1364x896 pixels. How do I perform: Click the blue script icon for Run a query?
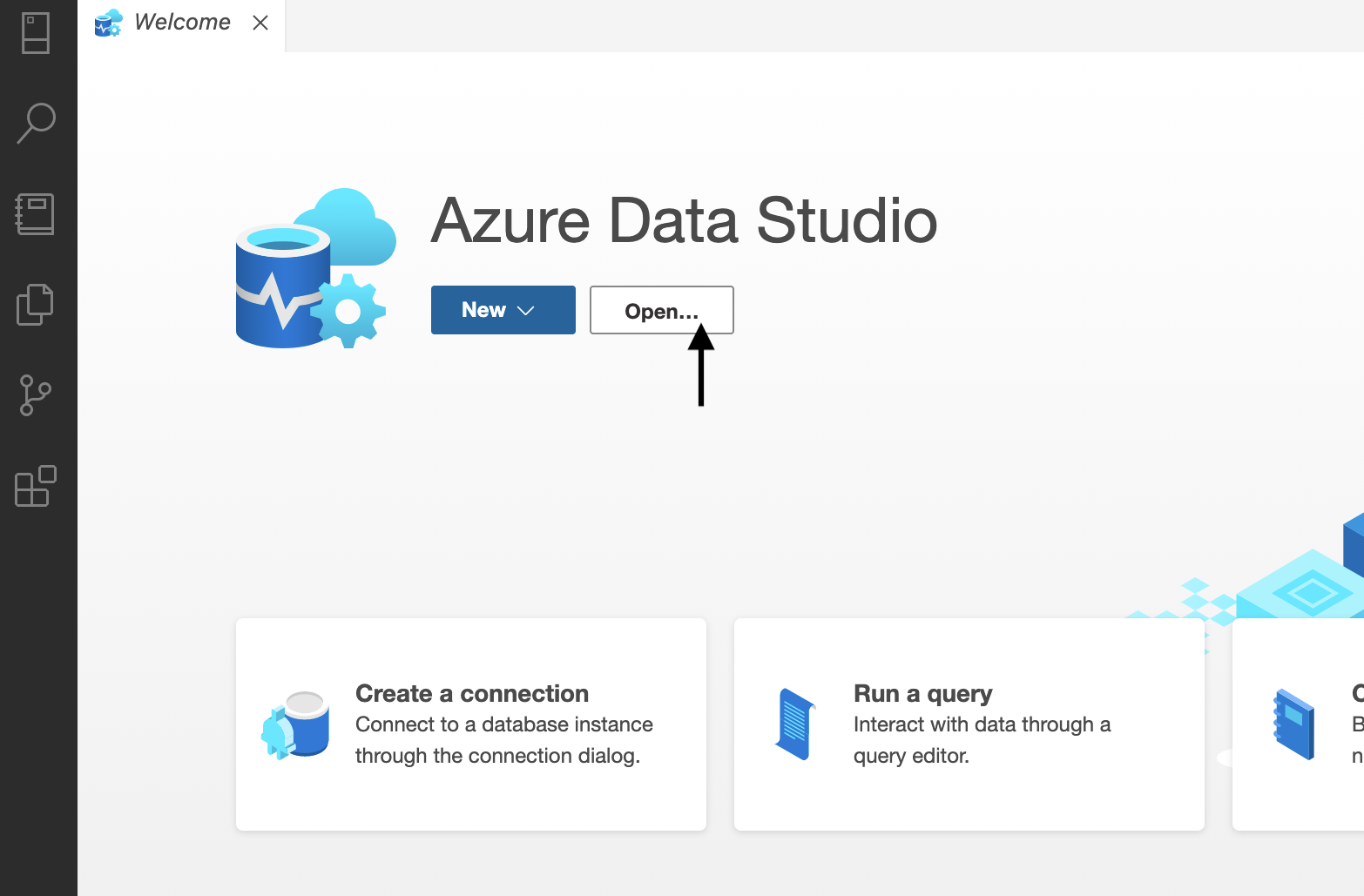794,724
